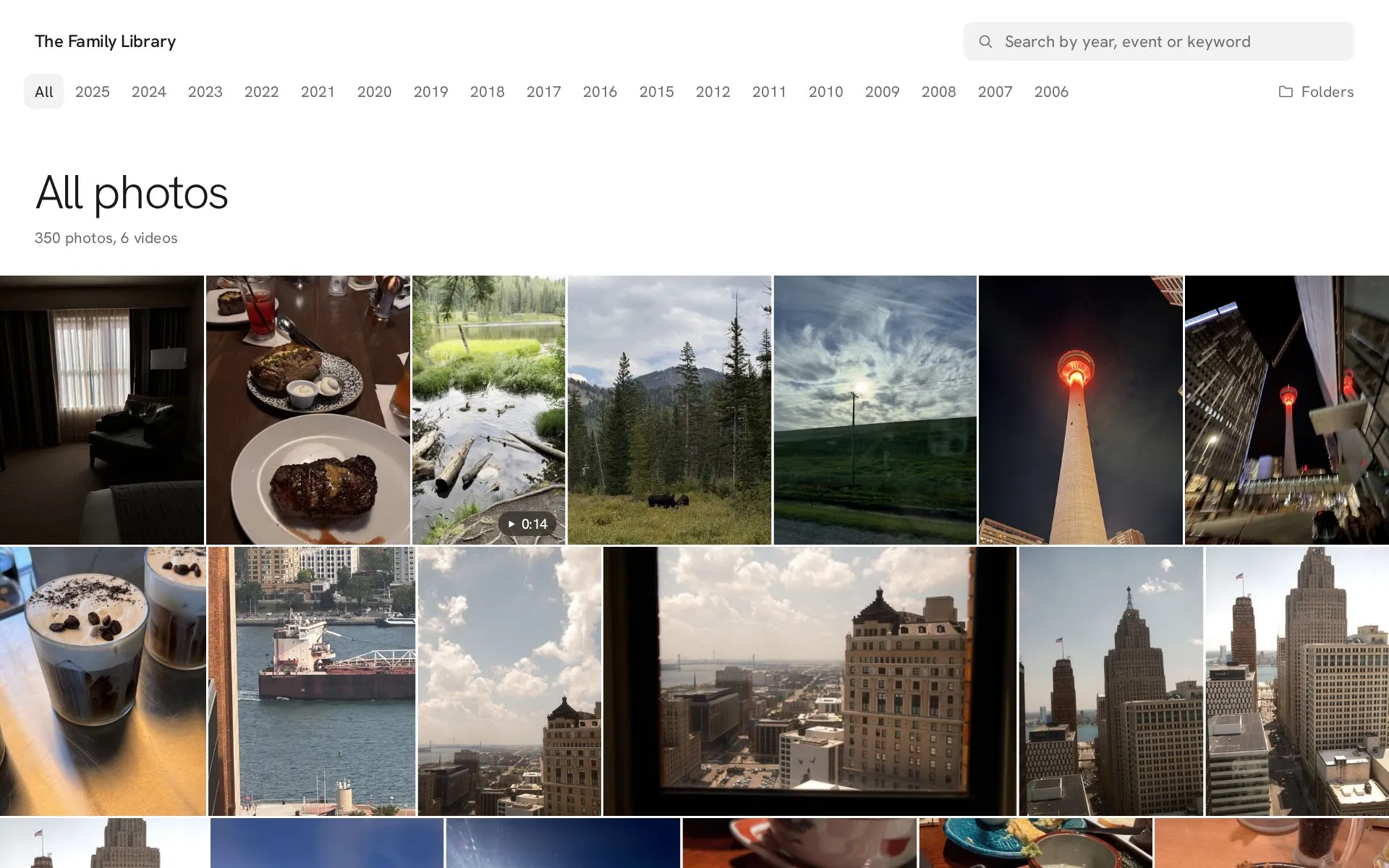The image size is (1389, 868).
Task: Open year 2008
Action: click(939, 92)
